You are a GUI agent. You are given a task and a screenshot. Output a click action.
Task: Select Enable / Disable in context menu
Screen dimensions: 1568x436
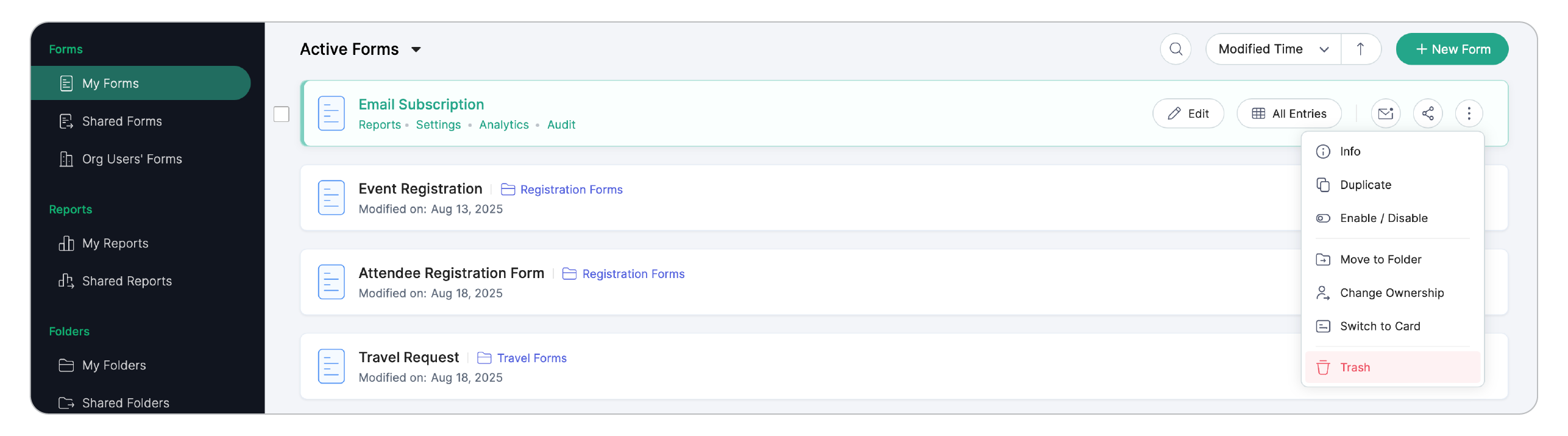[x=1383, y=218]
